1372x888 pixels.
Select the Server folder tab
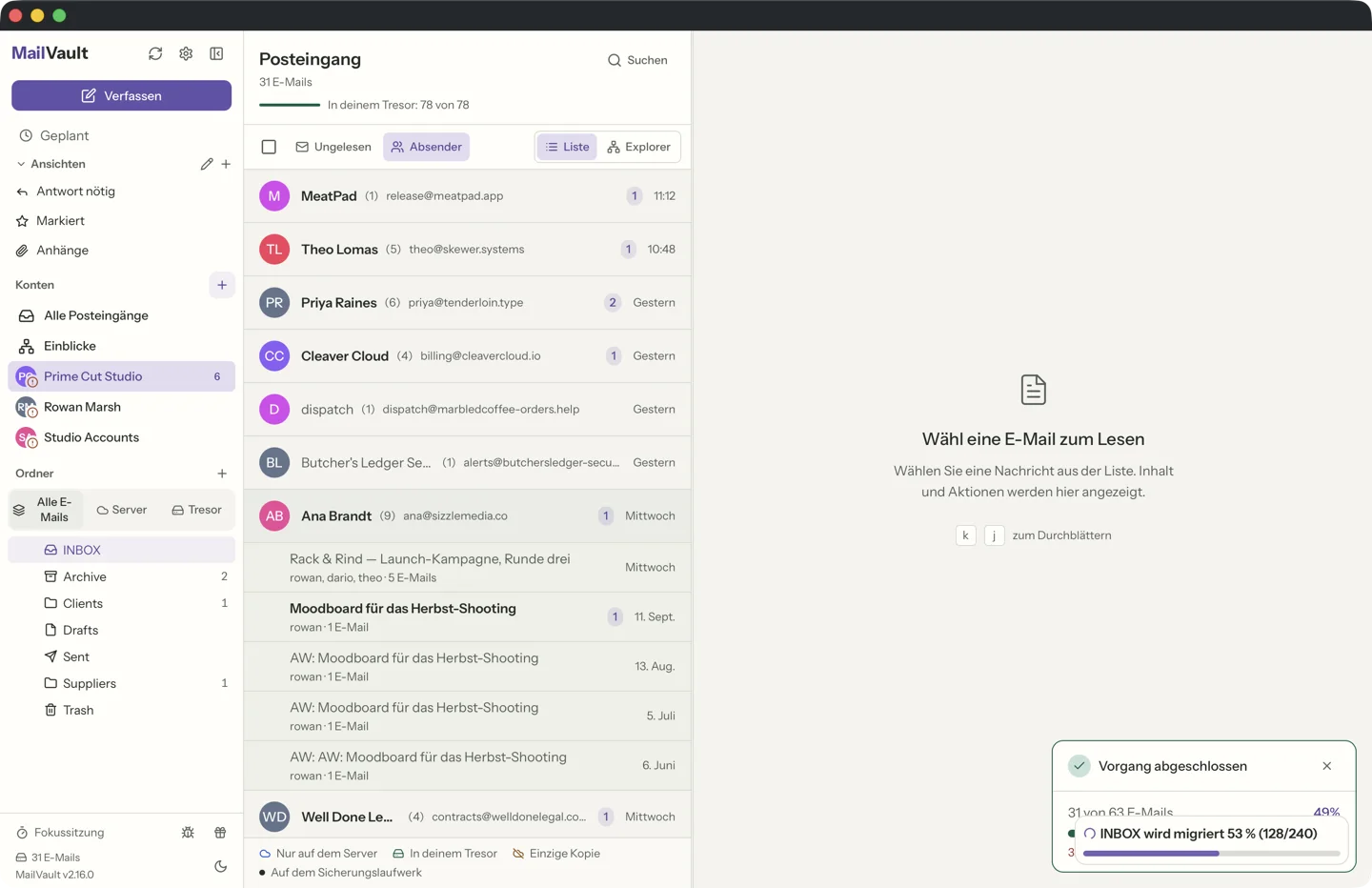click(121, 510)
